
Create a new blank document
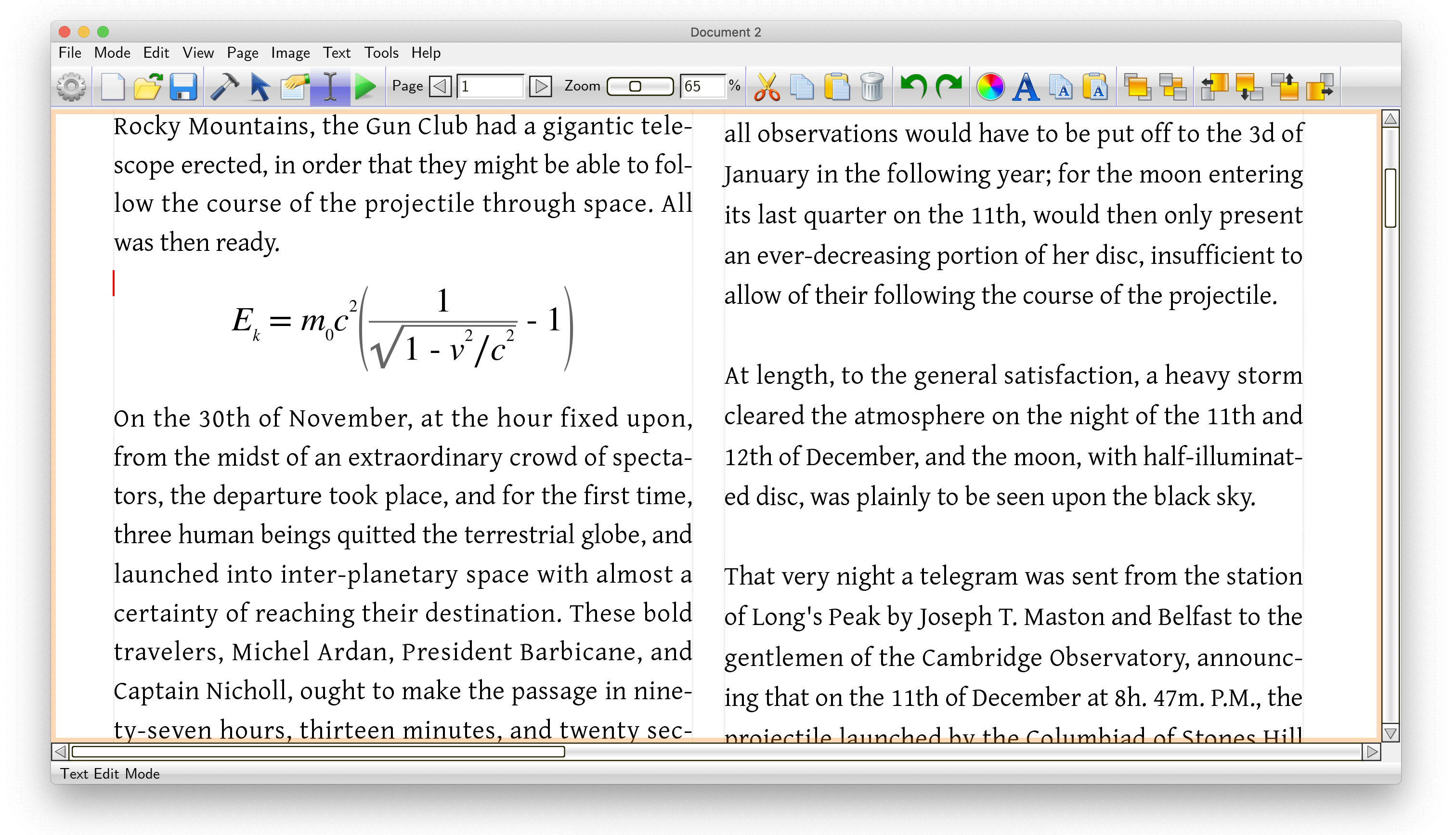point(112,87)
